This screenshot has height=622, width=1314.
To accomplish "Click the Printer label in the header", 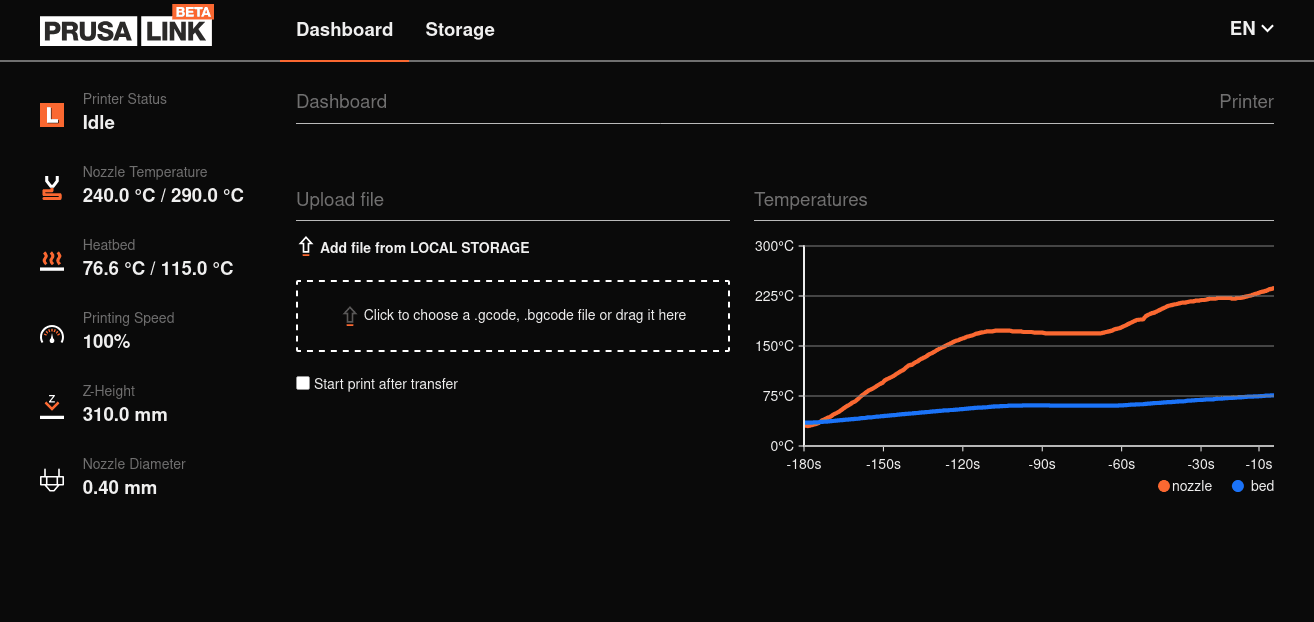I will (x=1246, y=101).
